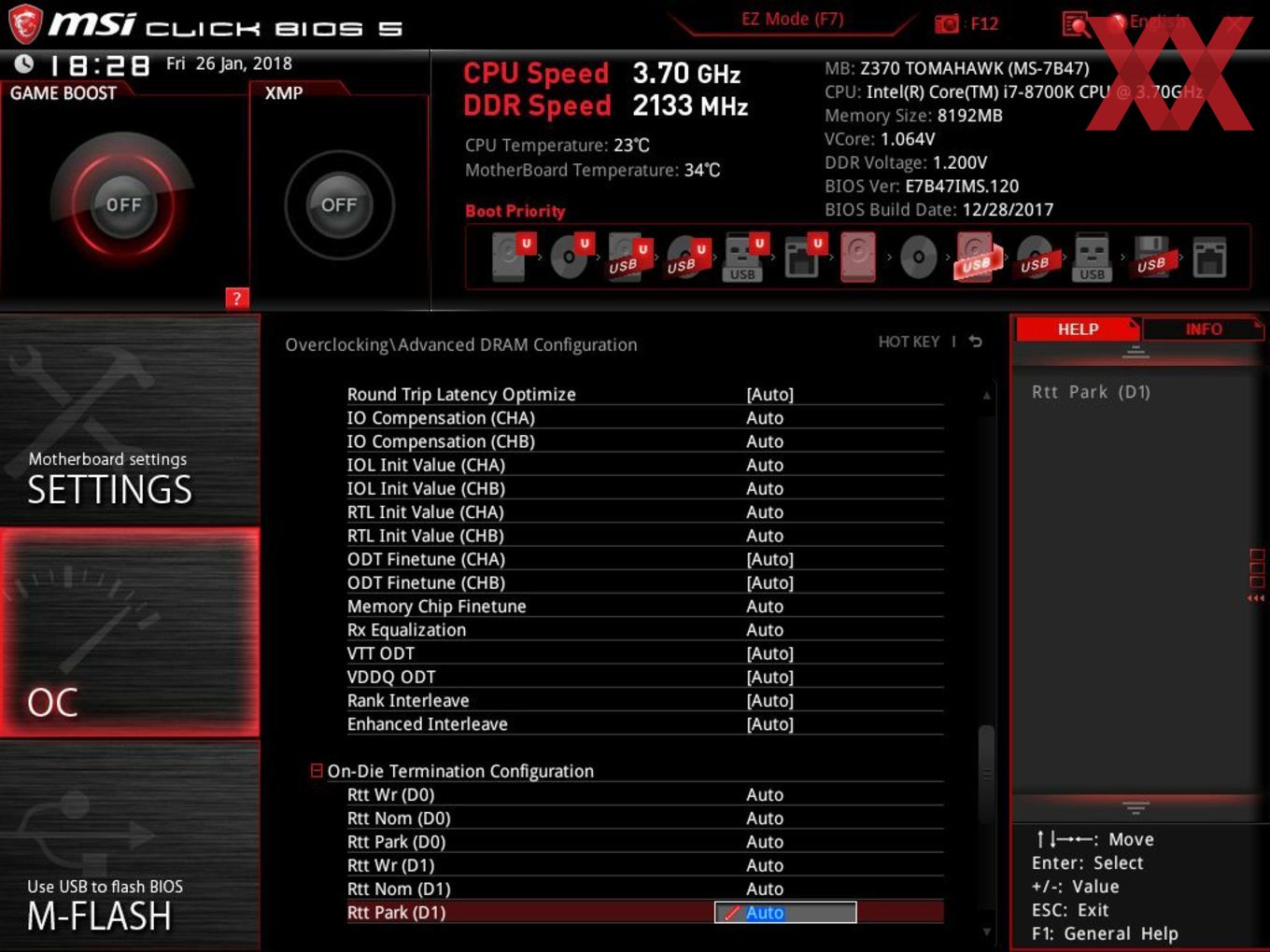Toggle the XMP OFF button

[x=339, y=204]
